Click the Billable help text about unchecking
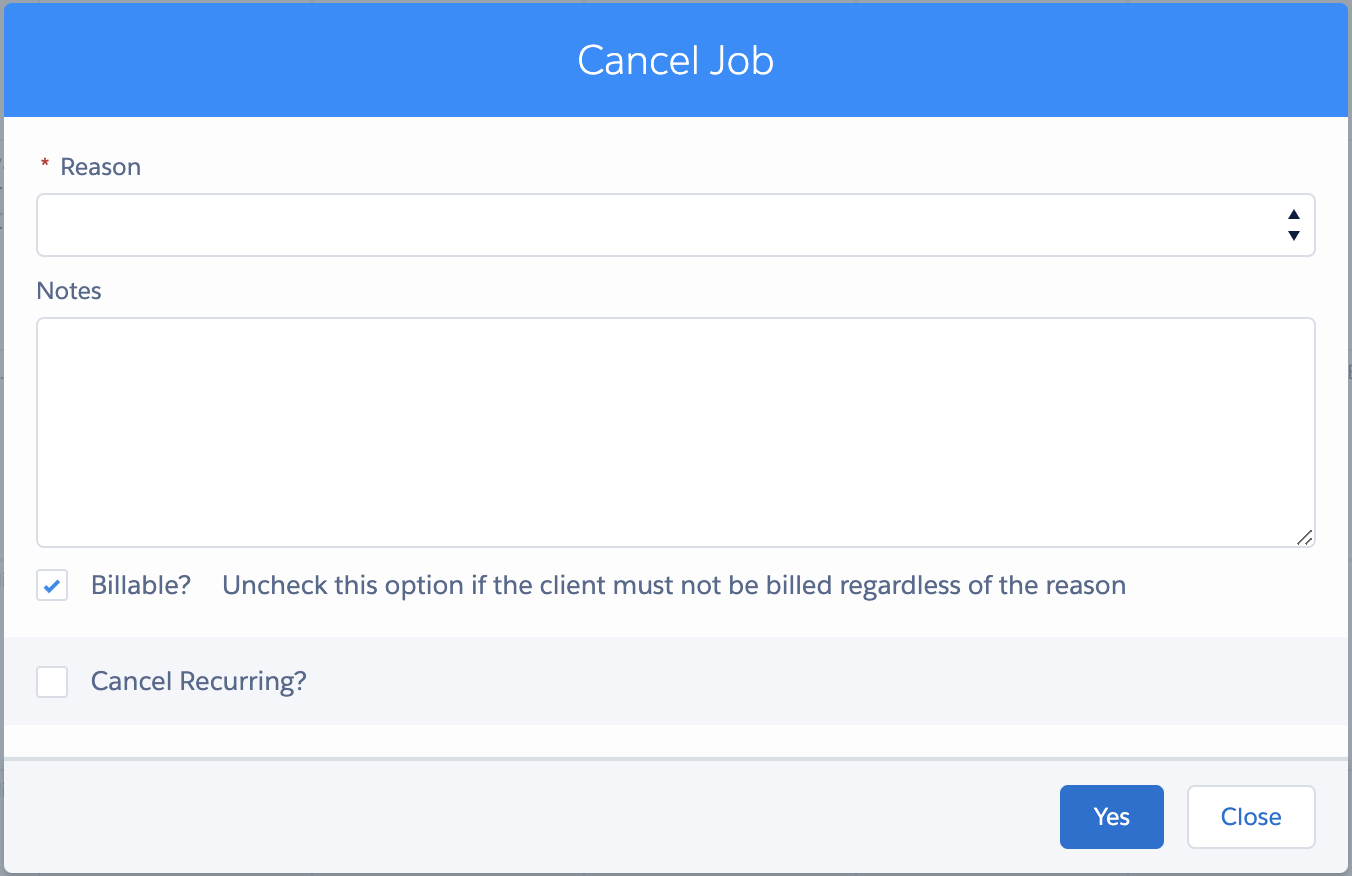This screenshot has width=1352, height=876. pyautogui.click(x=673, y=585)
